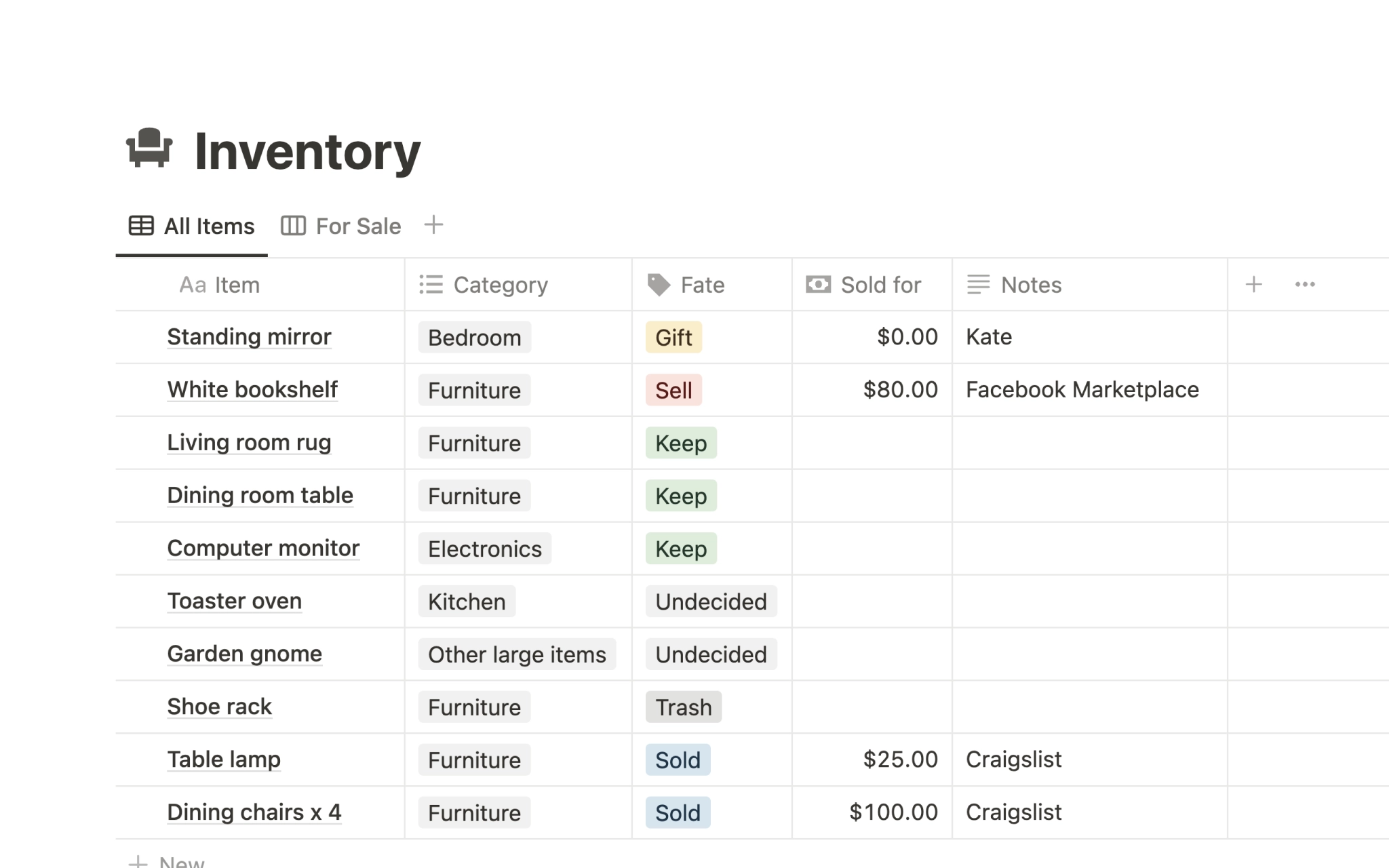1389x868 pixels.
Task: Click the plus icon to add new column
Action: click(x=1254, y=284)
